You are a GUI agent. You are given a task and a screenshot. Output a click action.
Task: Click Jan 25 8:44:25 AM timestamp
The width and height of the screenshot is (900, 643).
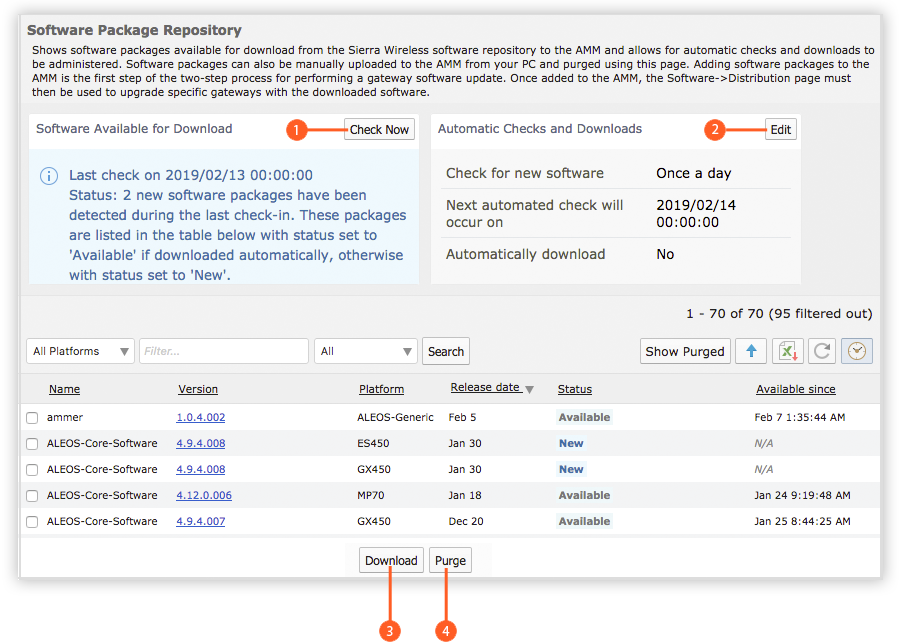pos(802,521)
